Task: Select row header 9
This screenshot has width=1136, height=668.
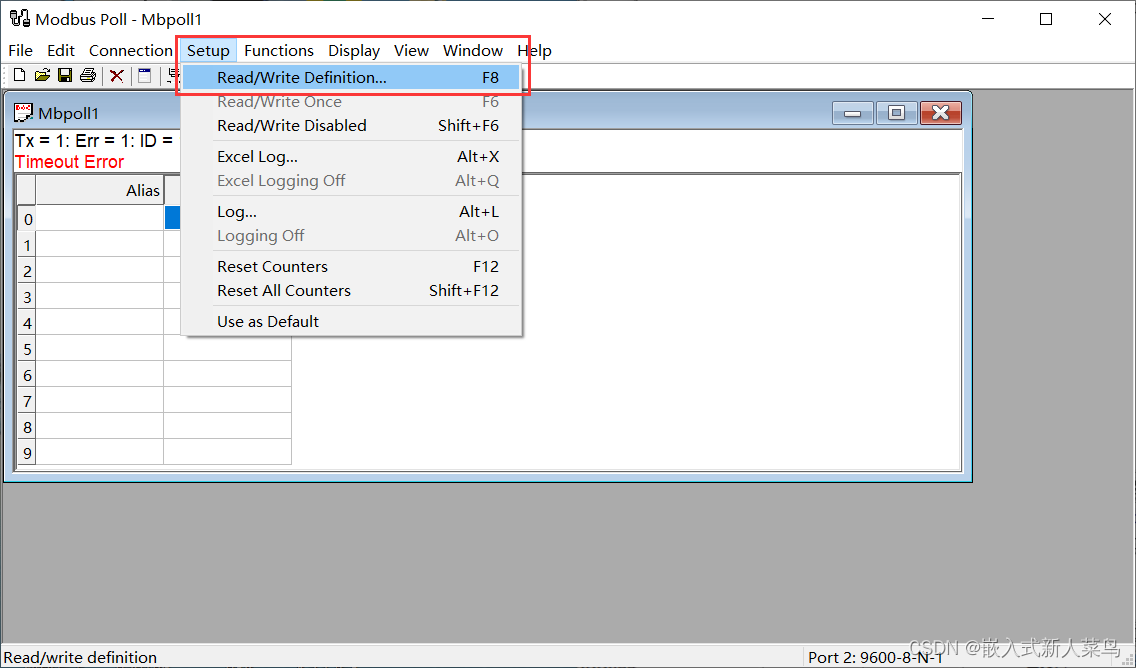Action: click(27, 453)
